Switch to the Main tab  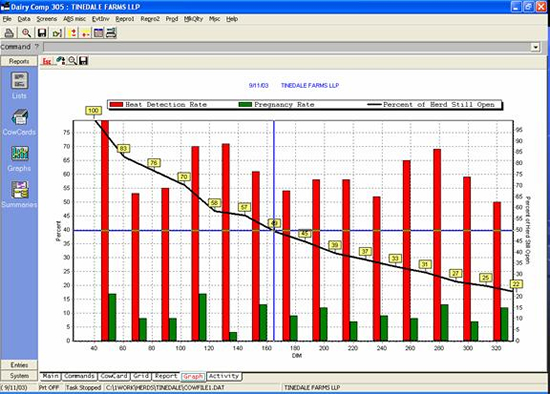[51, 376]
